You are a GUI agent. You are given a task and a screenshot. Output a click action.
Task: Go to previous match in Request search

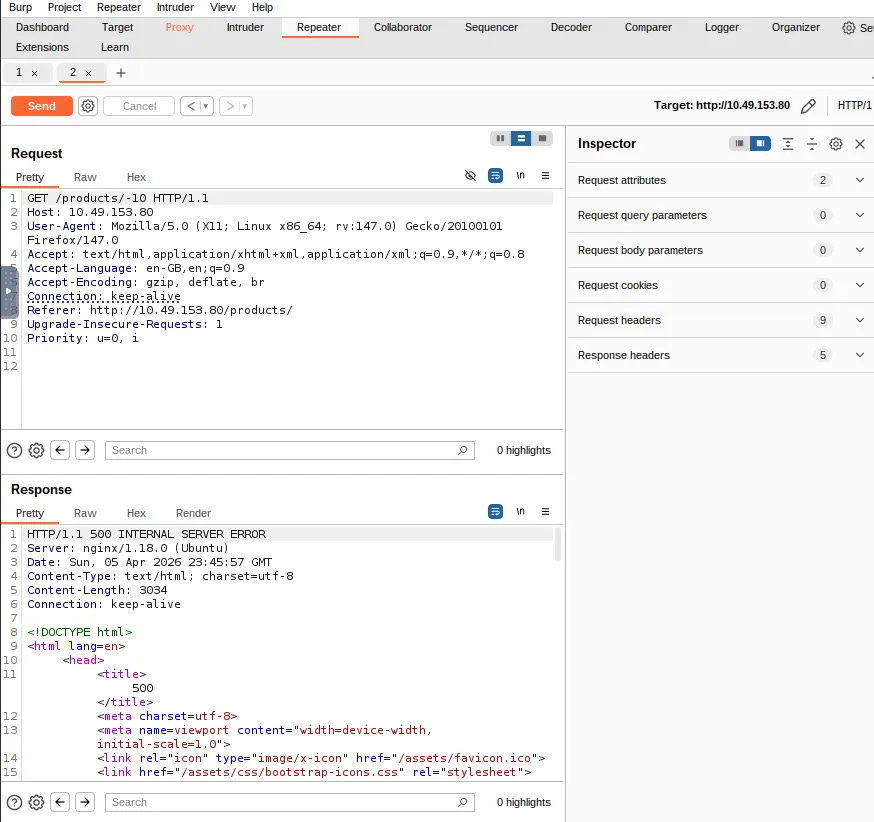click(x=61, y=450)
